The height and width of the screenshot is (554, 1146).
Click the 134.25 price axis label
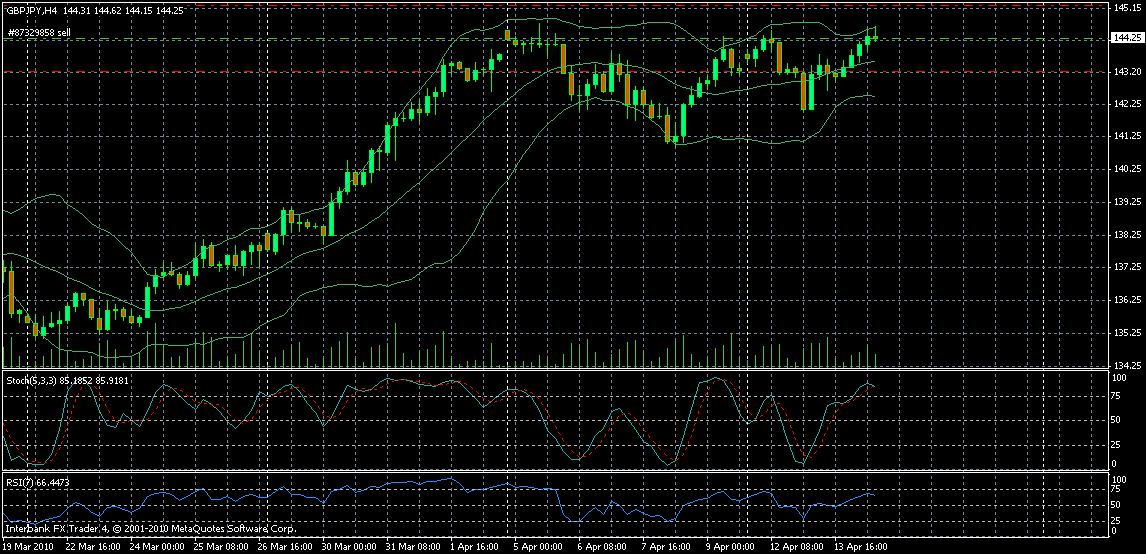point(1125,365)
